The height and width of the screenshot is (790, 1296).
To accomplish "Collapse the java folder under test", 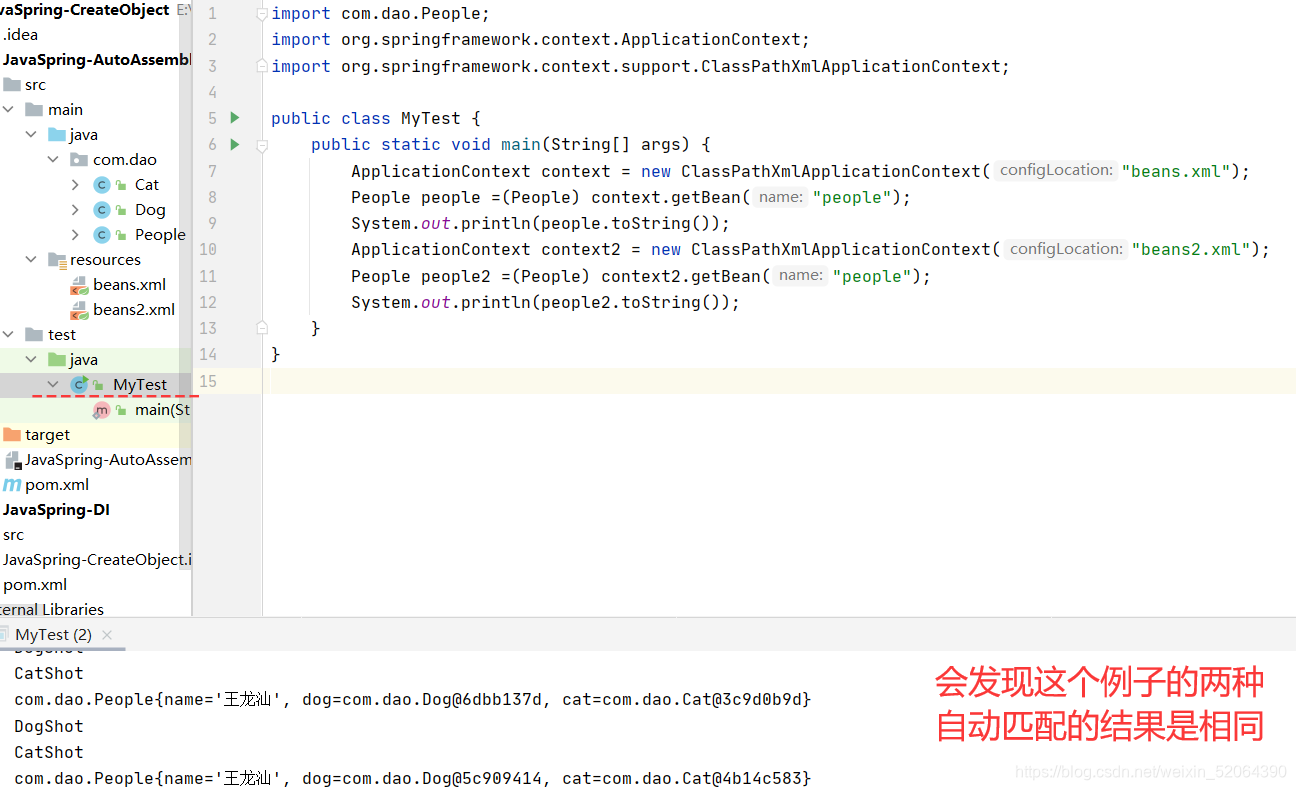I will pos(31,359).
